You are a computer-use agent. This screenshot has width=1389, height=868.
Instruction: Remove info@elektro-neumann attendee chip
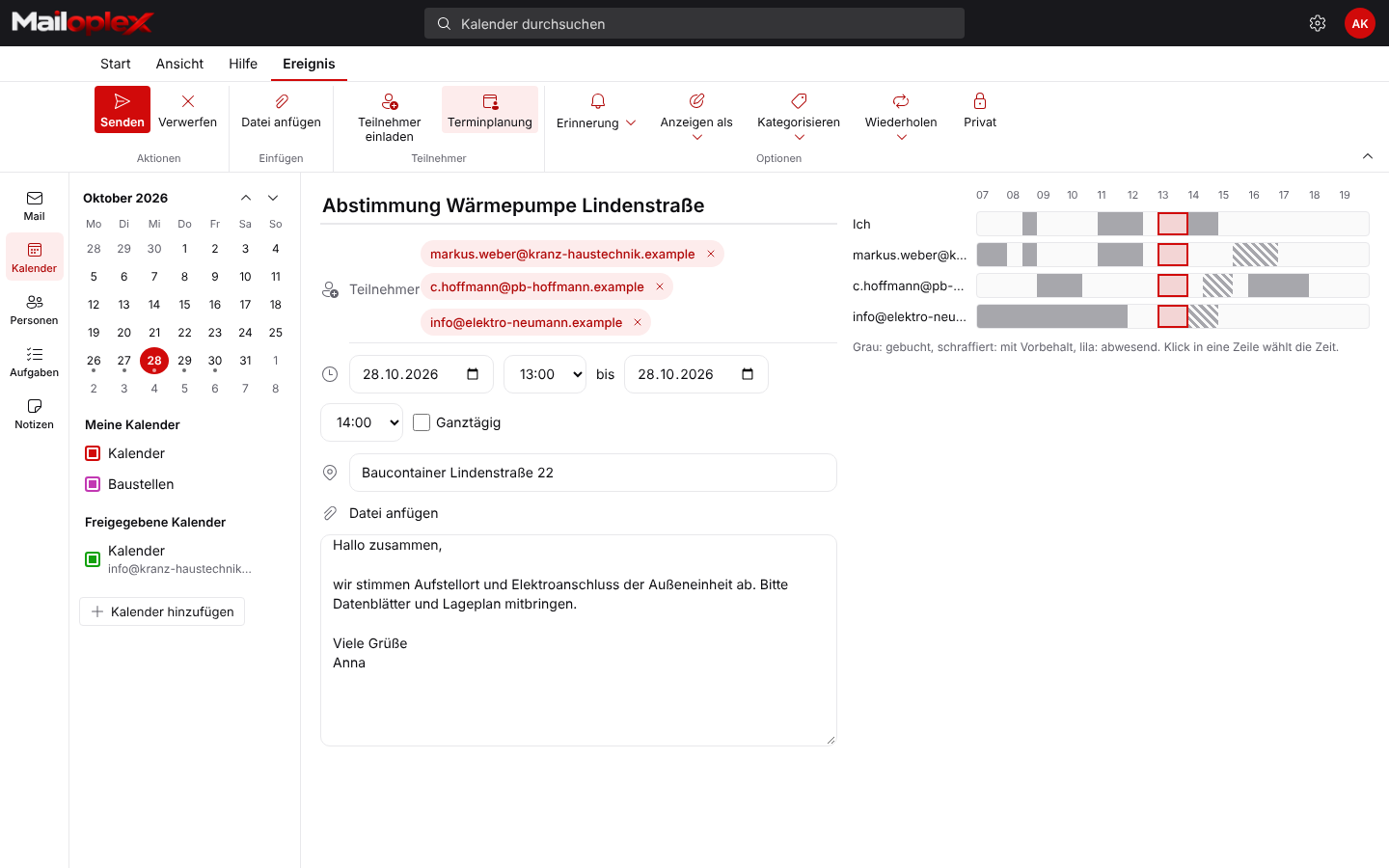[638, 322]
